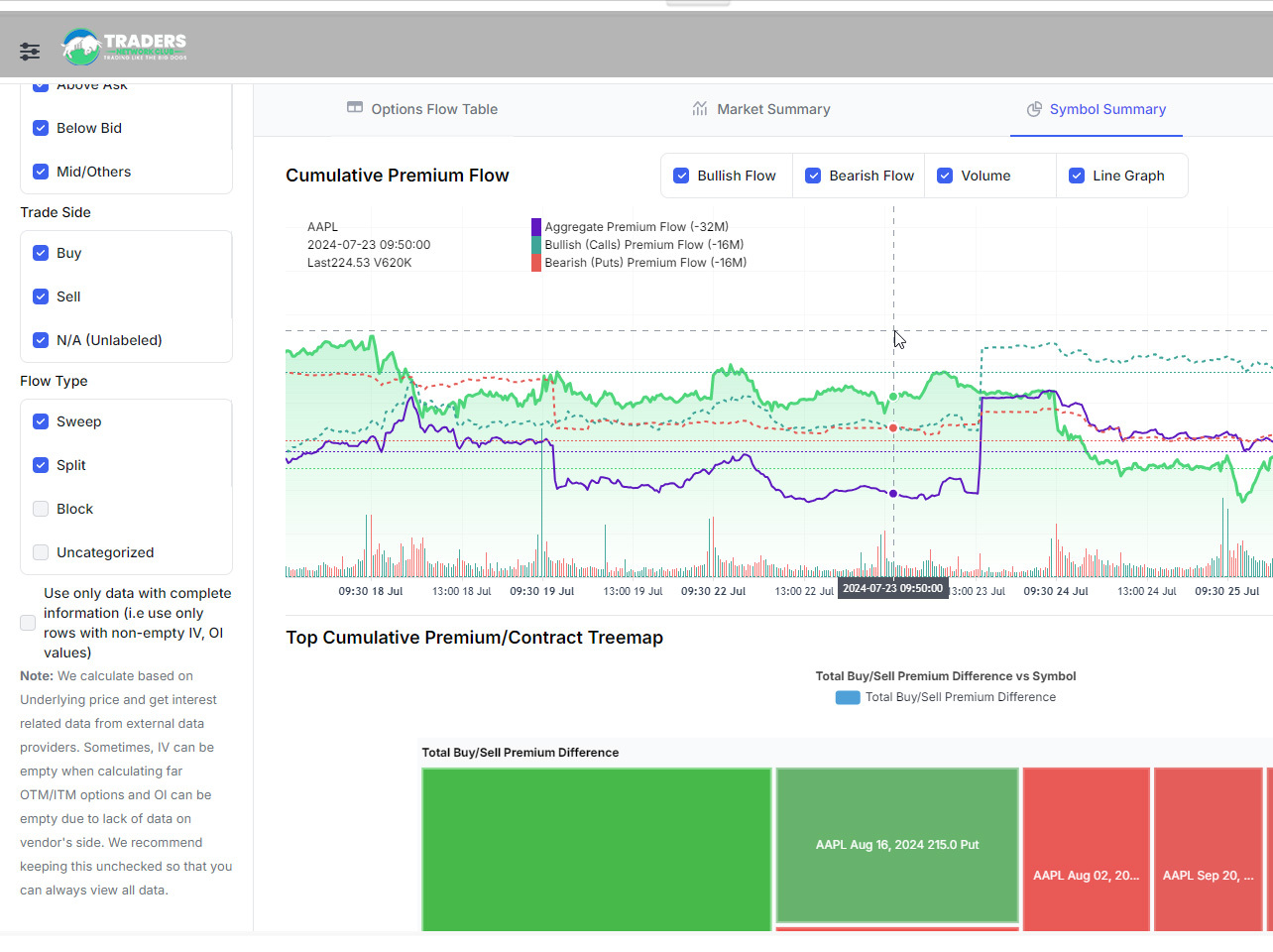Viewport: 1273px width, 952px height.
Task: Click the Traders Network Club logo
Action: tap(125, 46)
